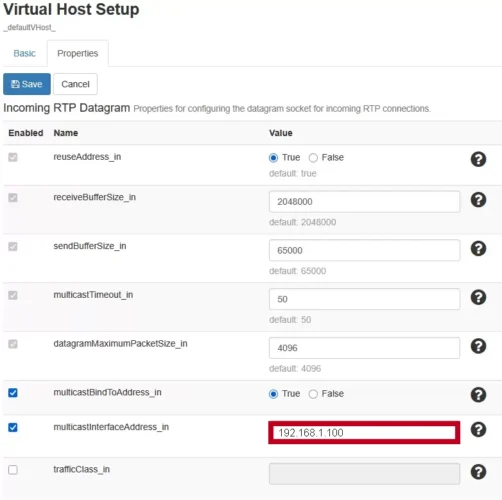Open help for multicastInterfaceAddress_in
Viewport: 502px width, 500px height.
(x=478, y=430)
